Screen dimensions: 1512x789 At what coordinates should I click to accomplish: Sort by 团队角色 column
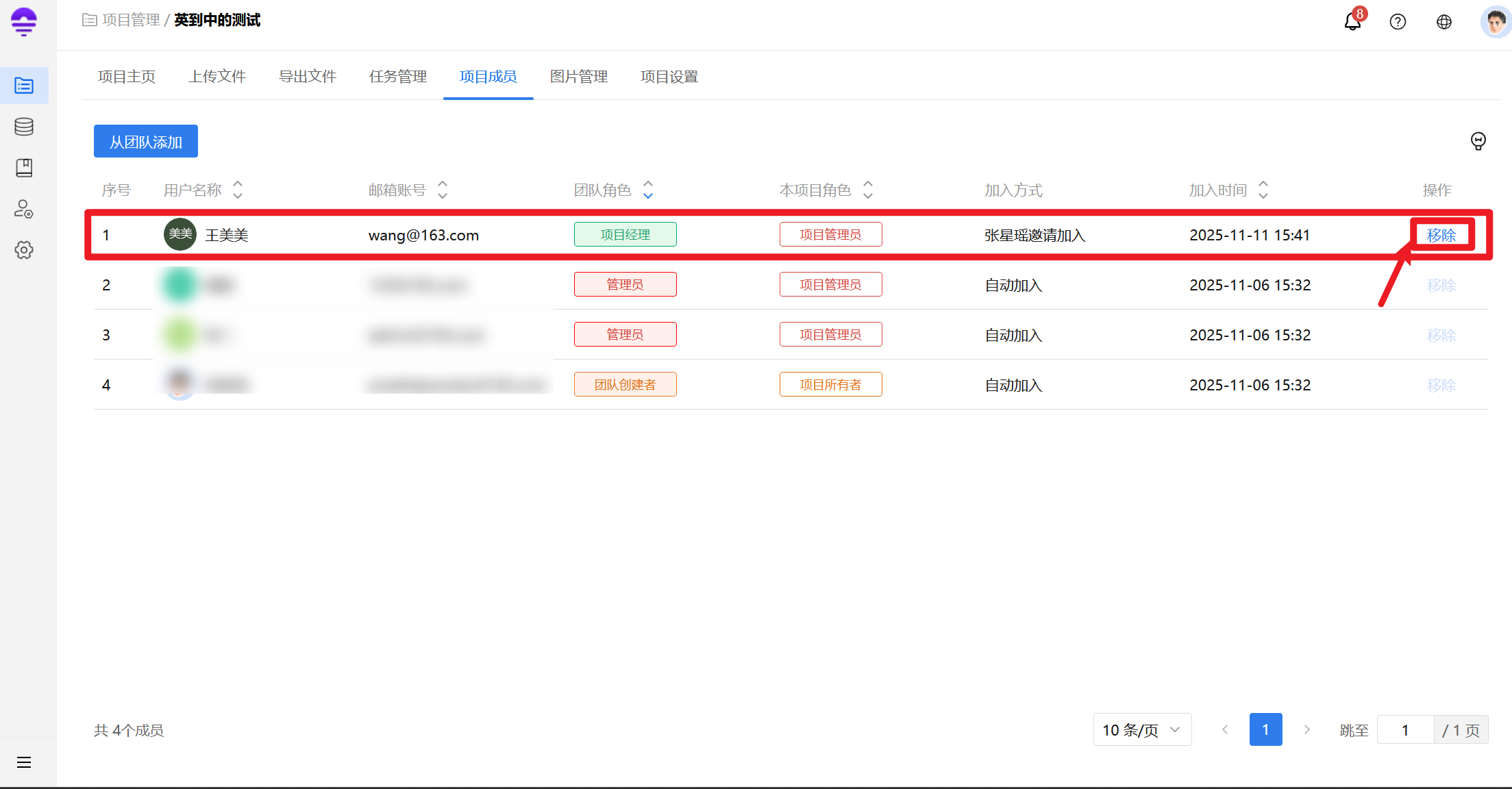(647, 190)
